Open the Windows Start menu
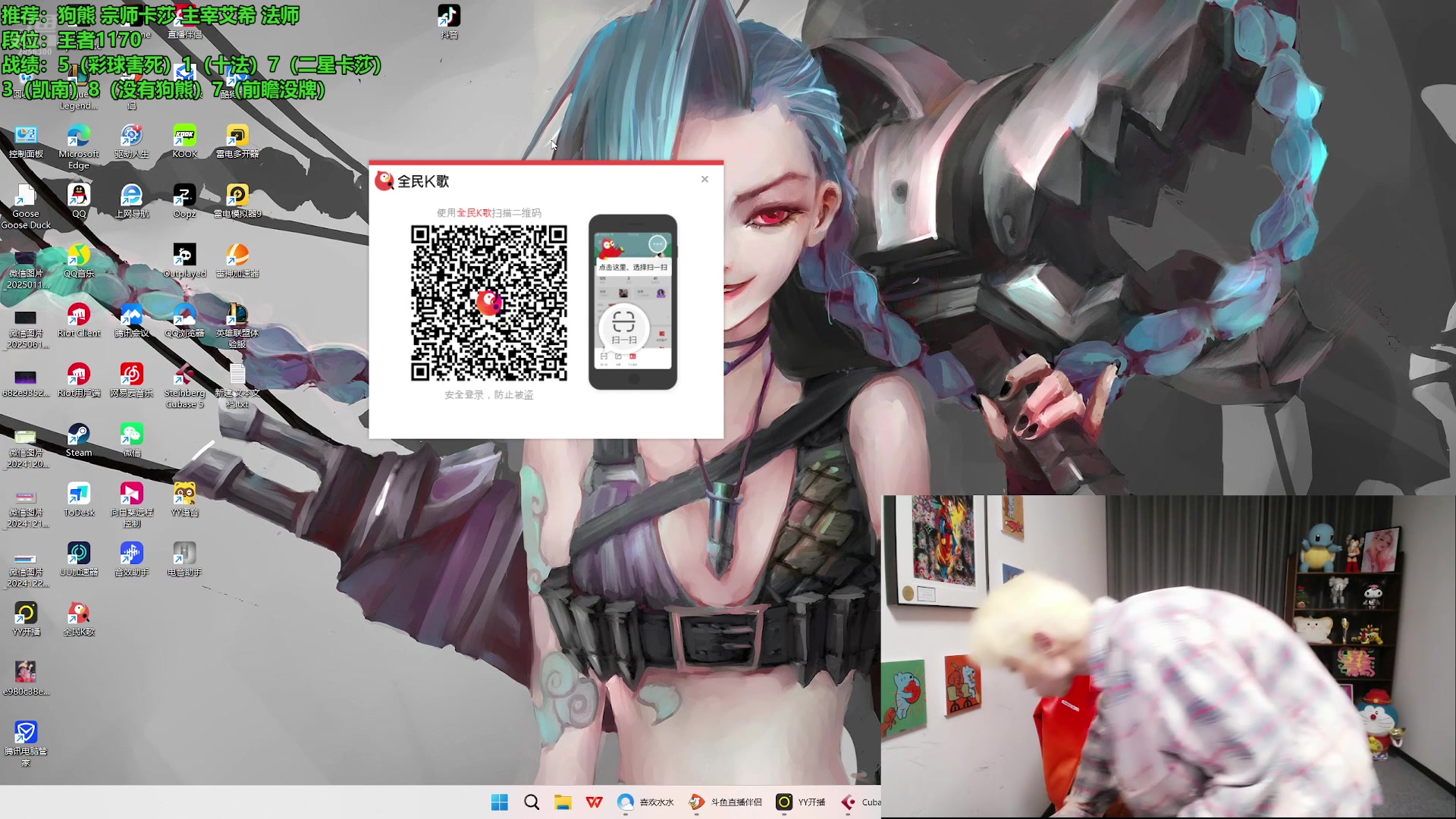1456x819 pixels. tap(500, 802)
